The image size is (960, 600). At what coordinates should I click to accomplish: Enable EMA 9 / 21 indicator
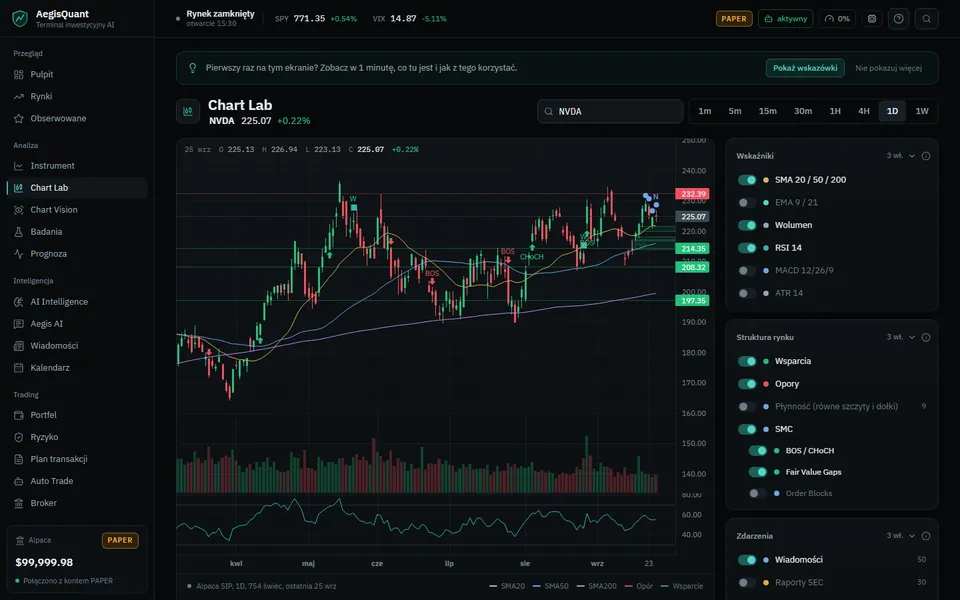(747, 203)
